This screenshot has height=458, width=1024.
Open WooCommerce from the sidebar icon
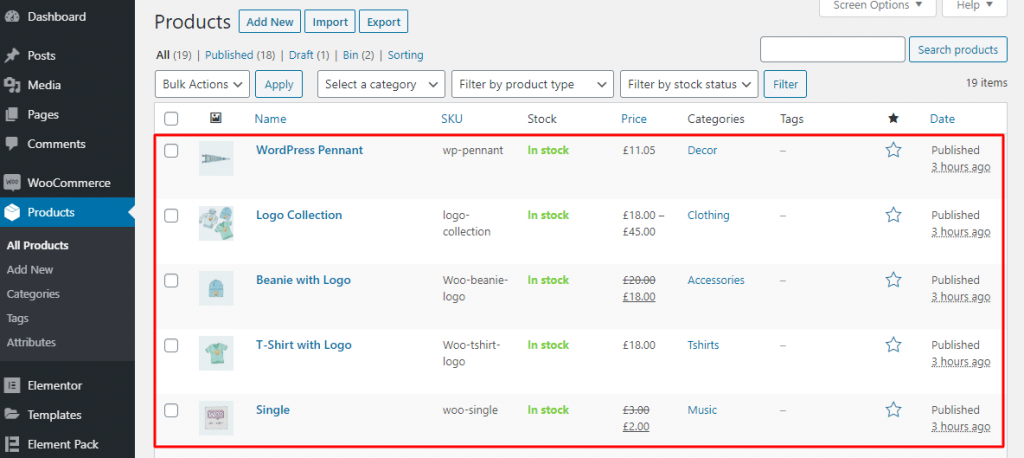13,183
